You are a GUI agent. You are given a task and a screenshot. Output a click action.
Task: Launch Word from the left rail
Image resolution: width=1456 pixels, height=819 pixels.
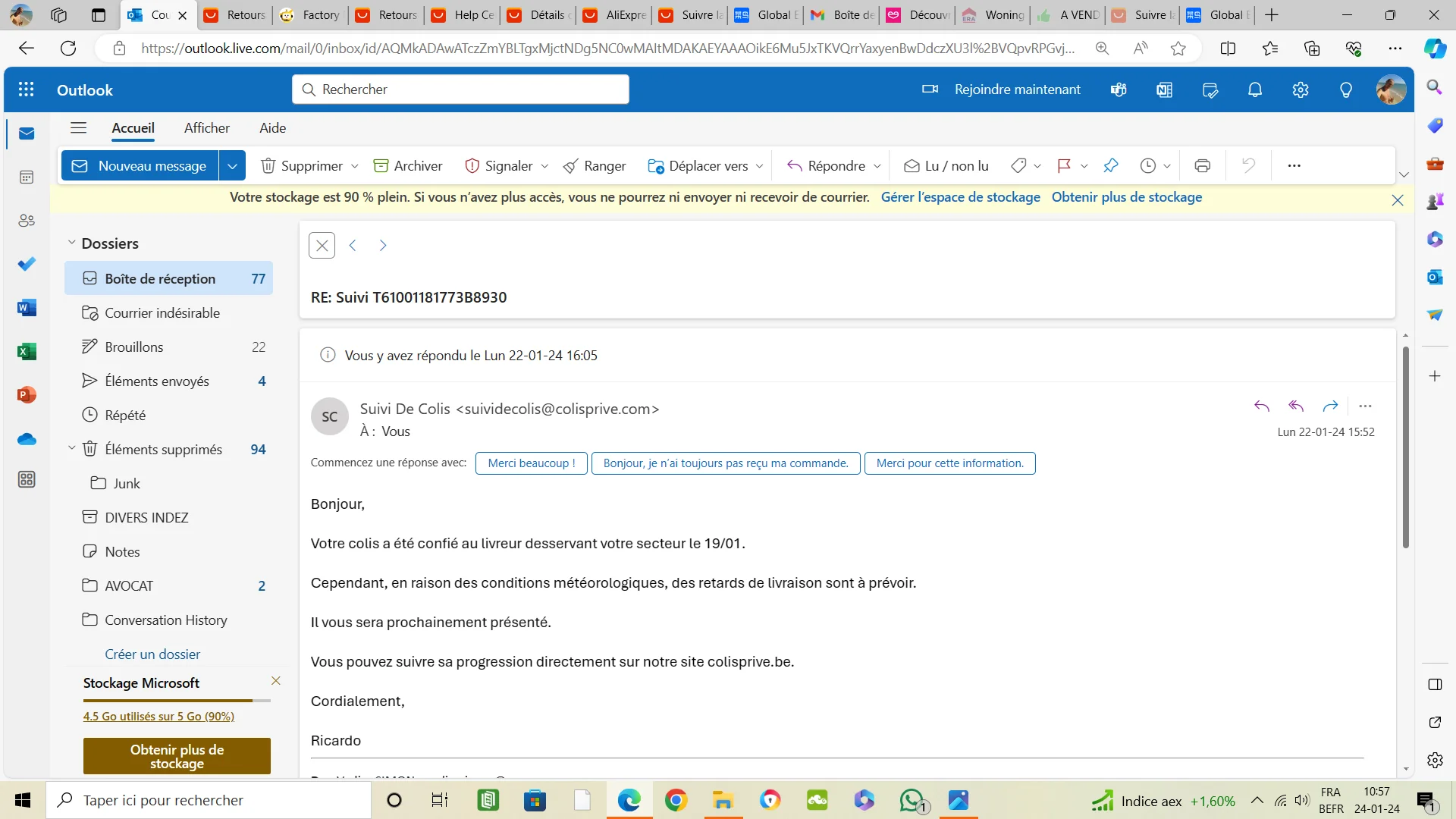pos(27,308)
